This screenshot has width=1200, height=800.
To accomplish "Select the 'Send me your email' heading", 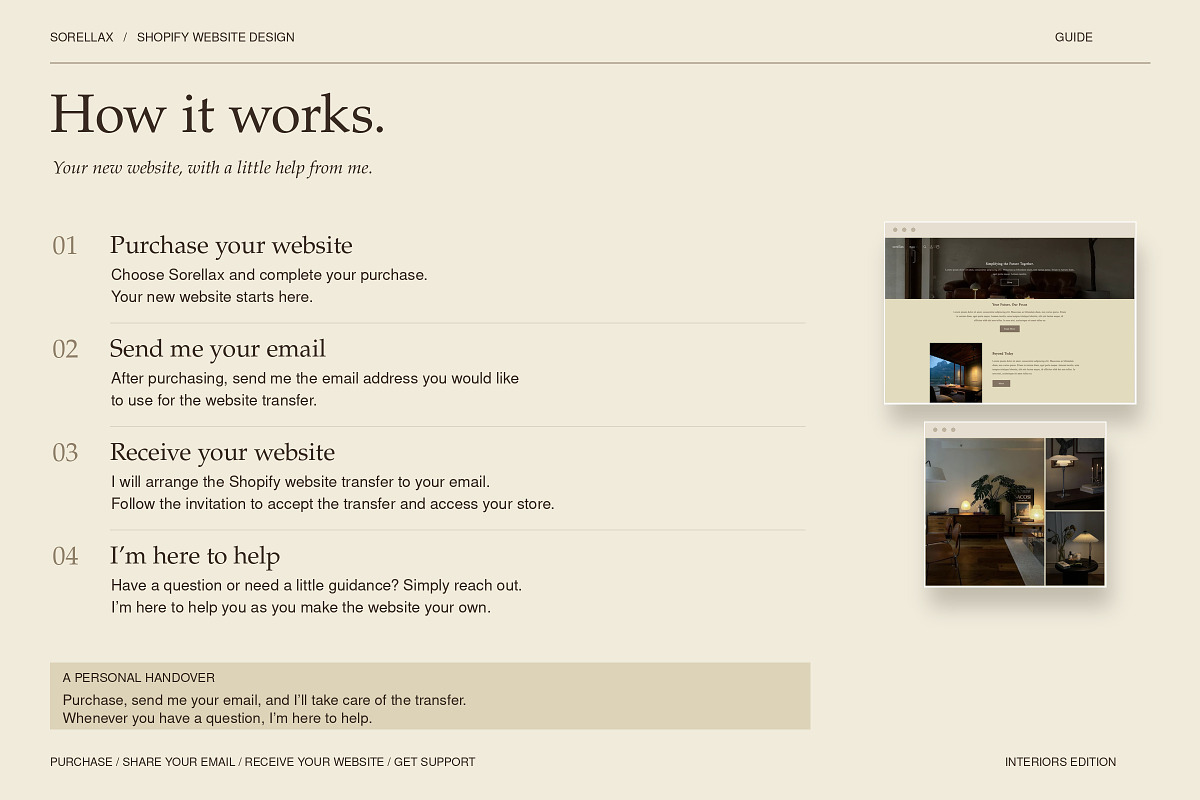I will (218, 349).
